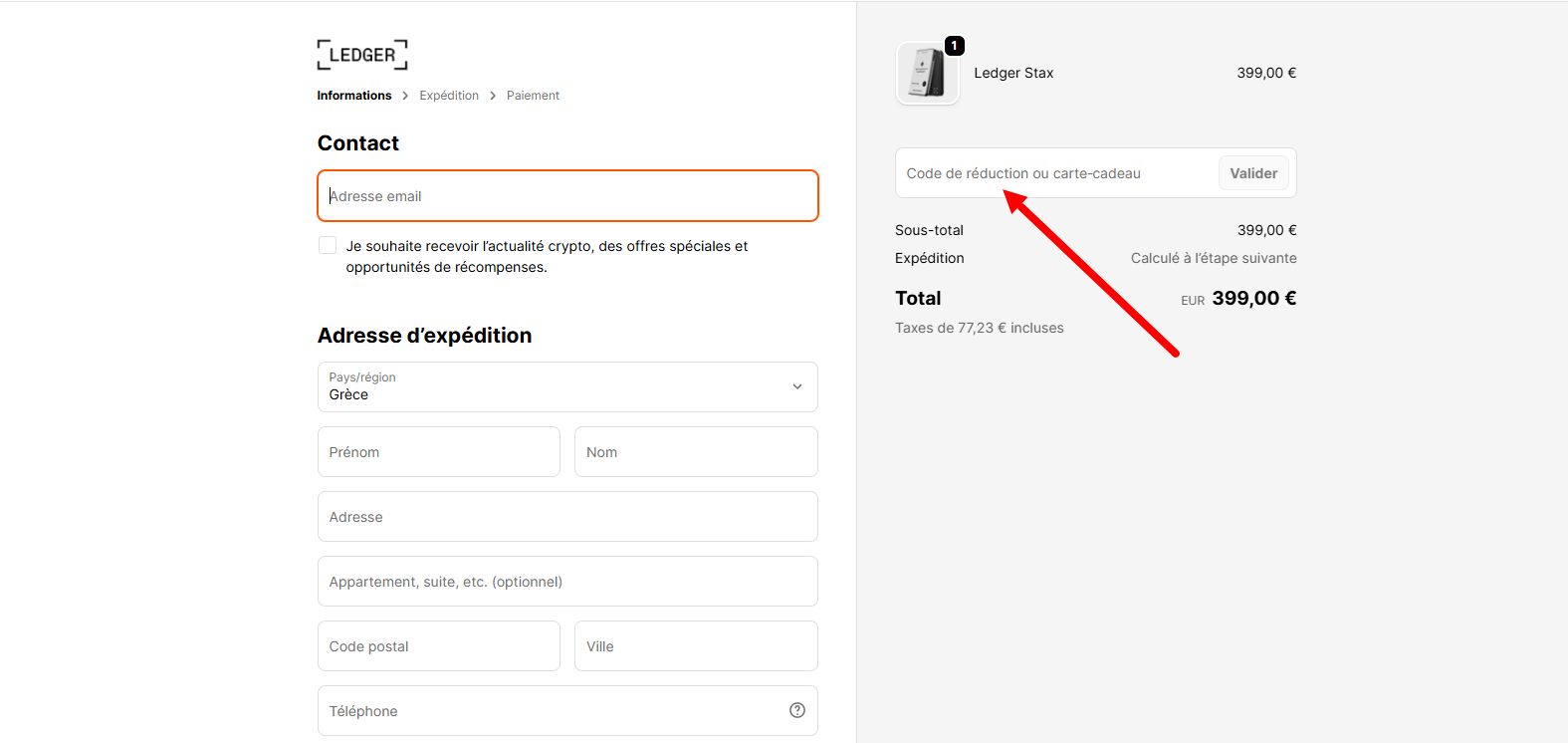Click 'Calculé à l'étape suivante' text

pos(1214,258)
